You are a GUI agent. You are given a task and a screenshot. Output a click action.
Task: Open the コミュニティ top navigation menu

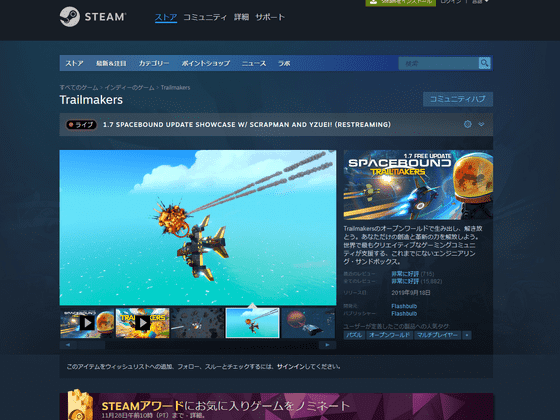[205, 17]
